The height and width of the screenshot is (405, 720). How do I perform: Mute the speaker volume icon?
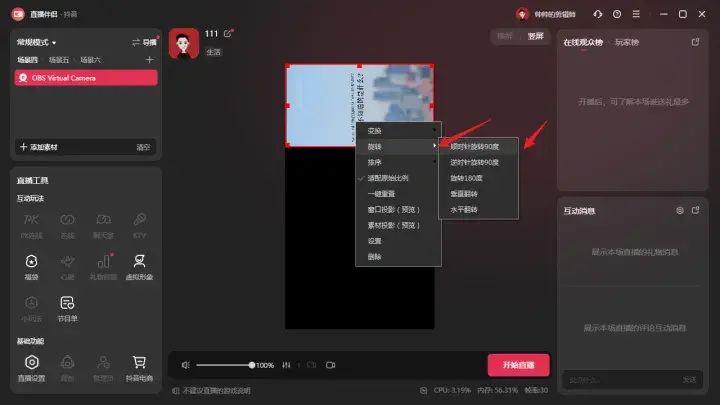pyautogui.click(x=186, y=365)
